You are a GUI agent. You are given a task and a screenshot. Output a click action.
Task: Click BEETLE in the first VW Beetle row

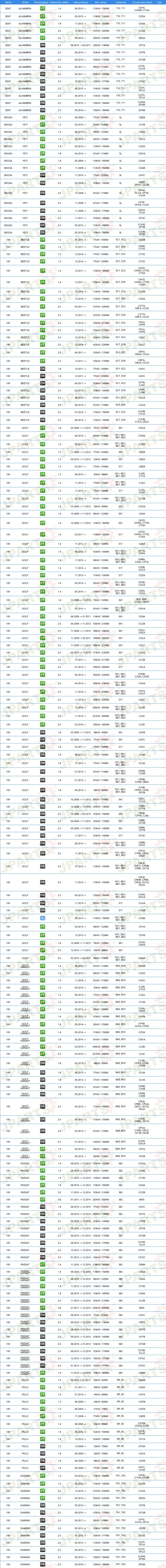click(x=25, y=240)
